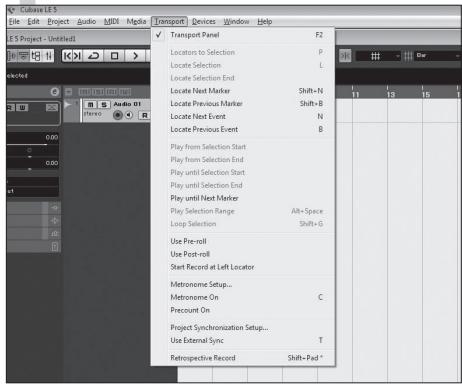Click inspector pan slider handle
This screenshot has width=462, height=385.
tap(30, 156)
